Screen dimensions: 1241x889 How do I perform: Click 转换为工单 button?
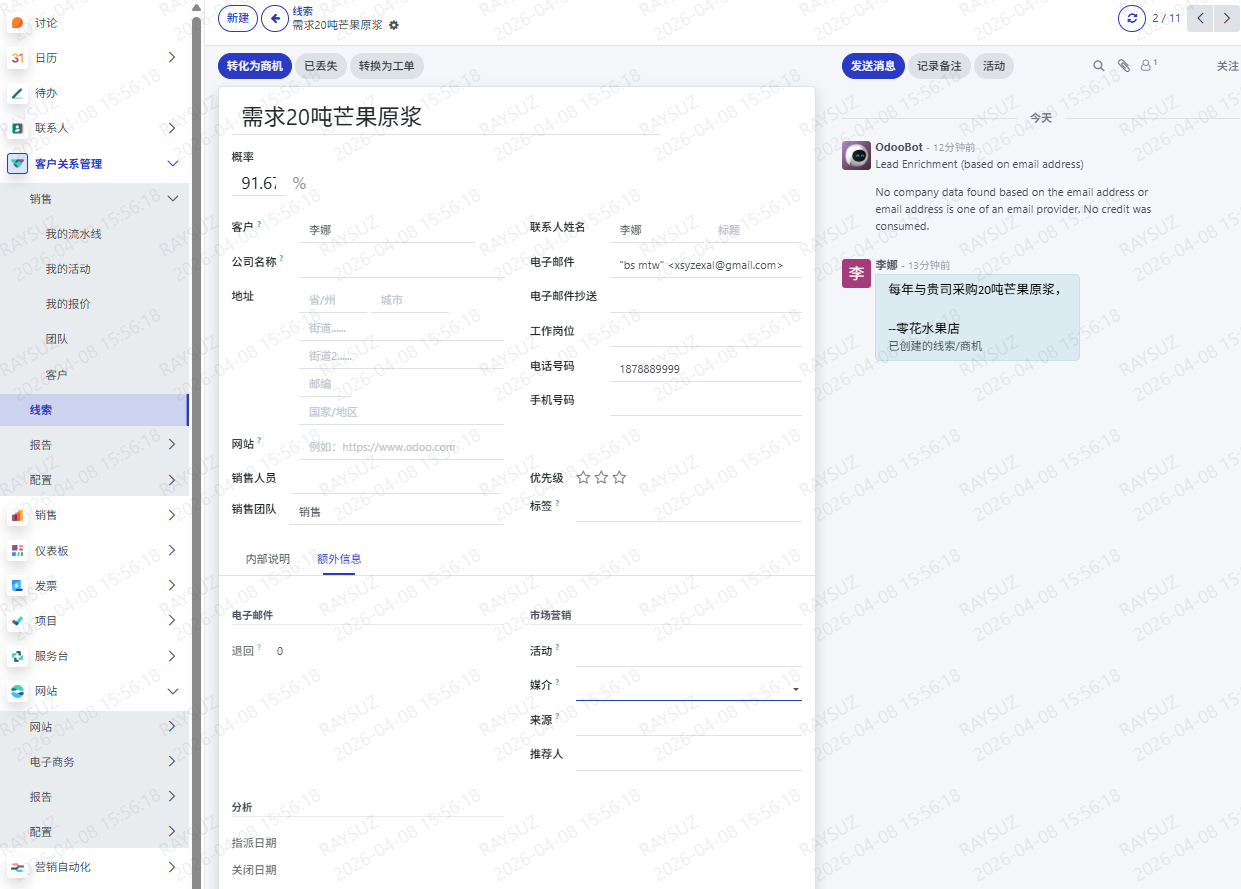386,66
